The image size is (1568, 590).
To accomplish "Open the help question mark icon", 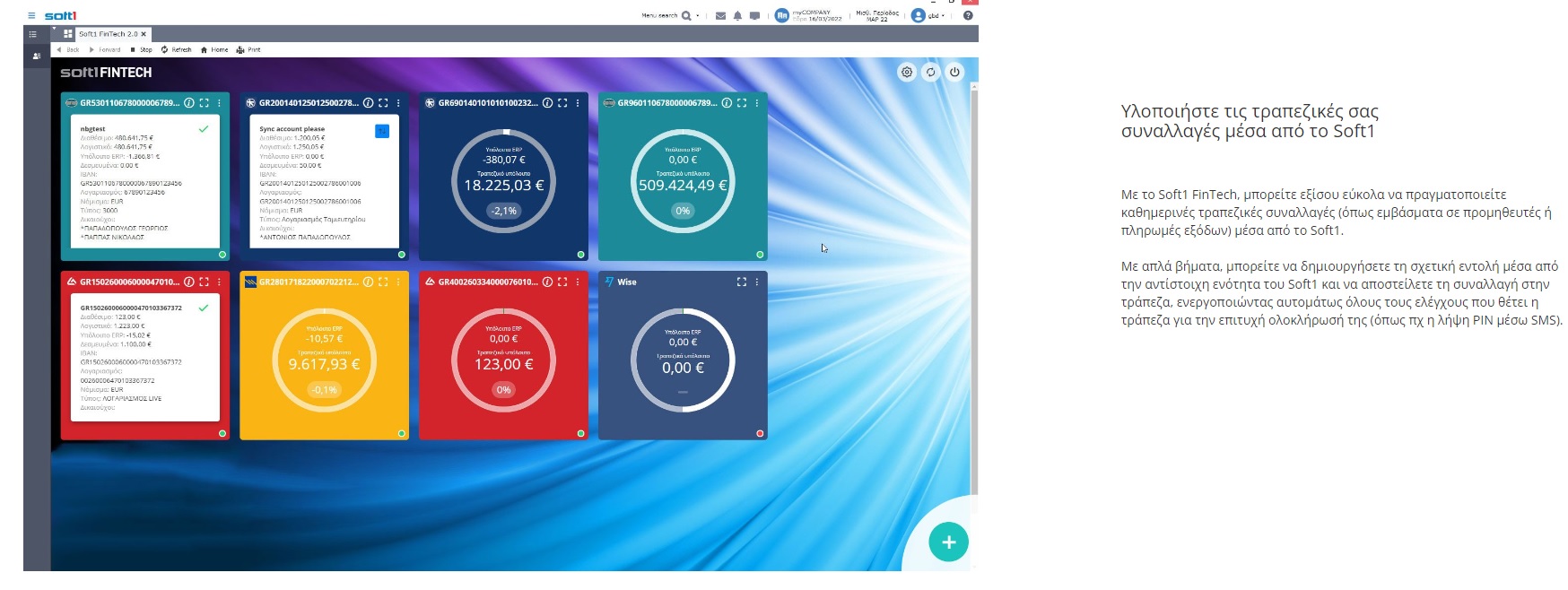I will [968, 15].
